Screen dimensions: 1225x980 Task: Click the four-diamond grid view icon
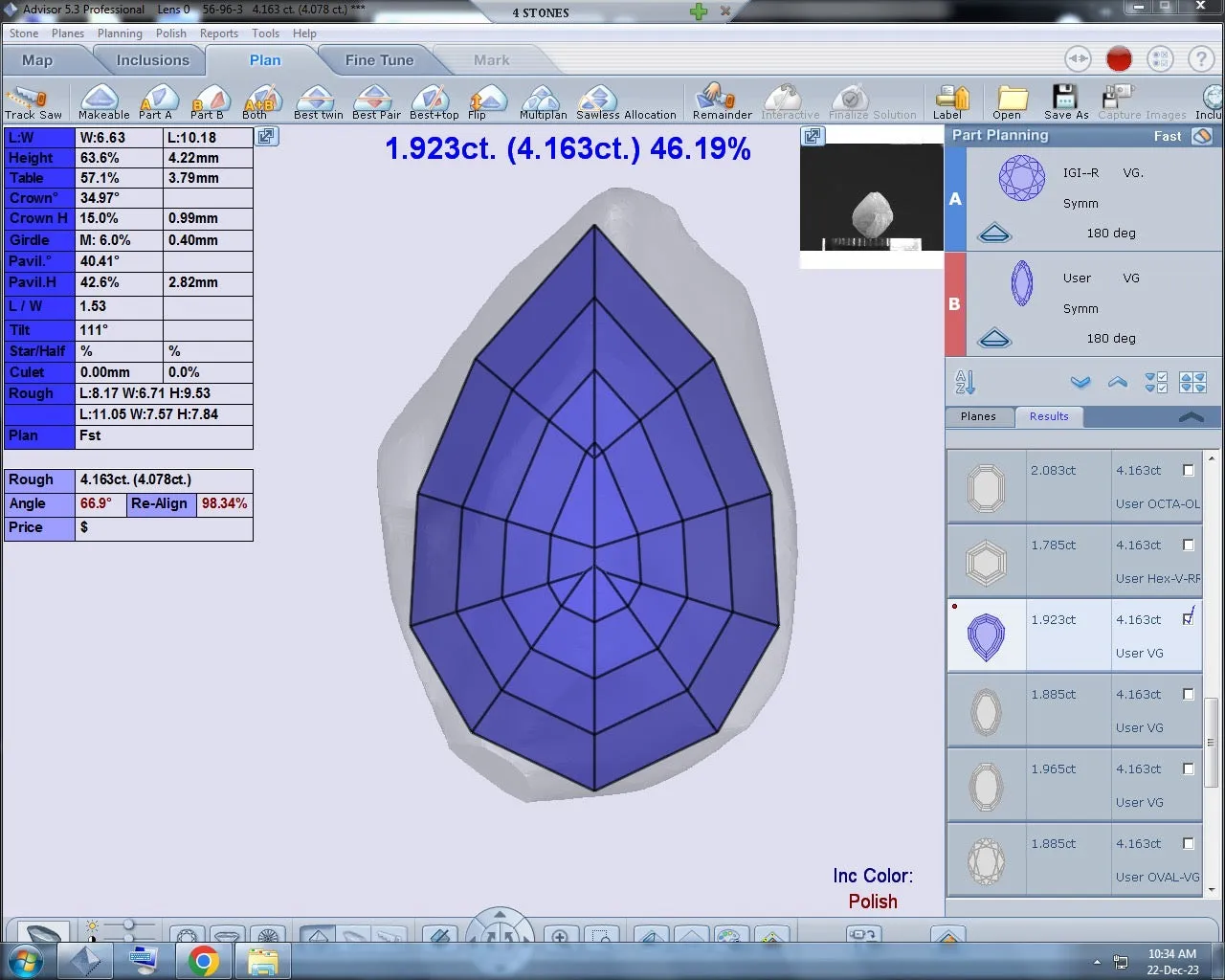[1193, 383]
